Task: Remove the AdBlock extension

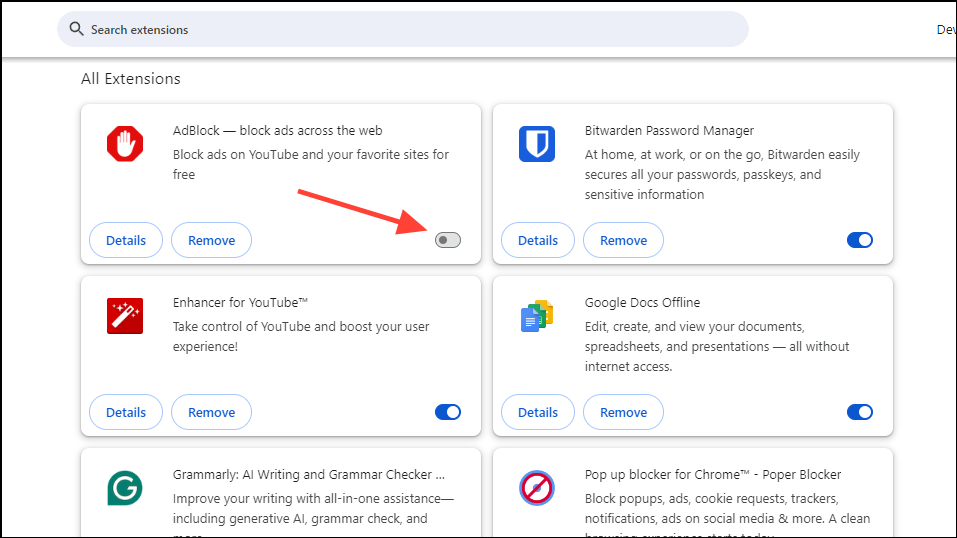Action: 211,240
